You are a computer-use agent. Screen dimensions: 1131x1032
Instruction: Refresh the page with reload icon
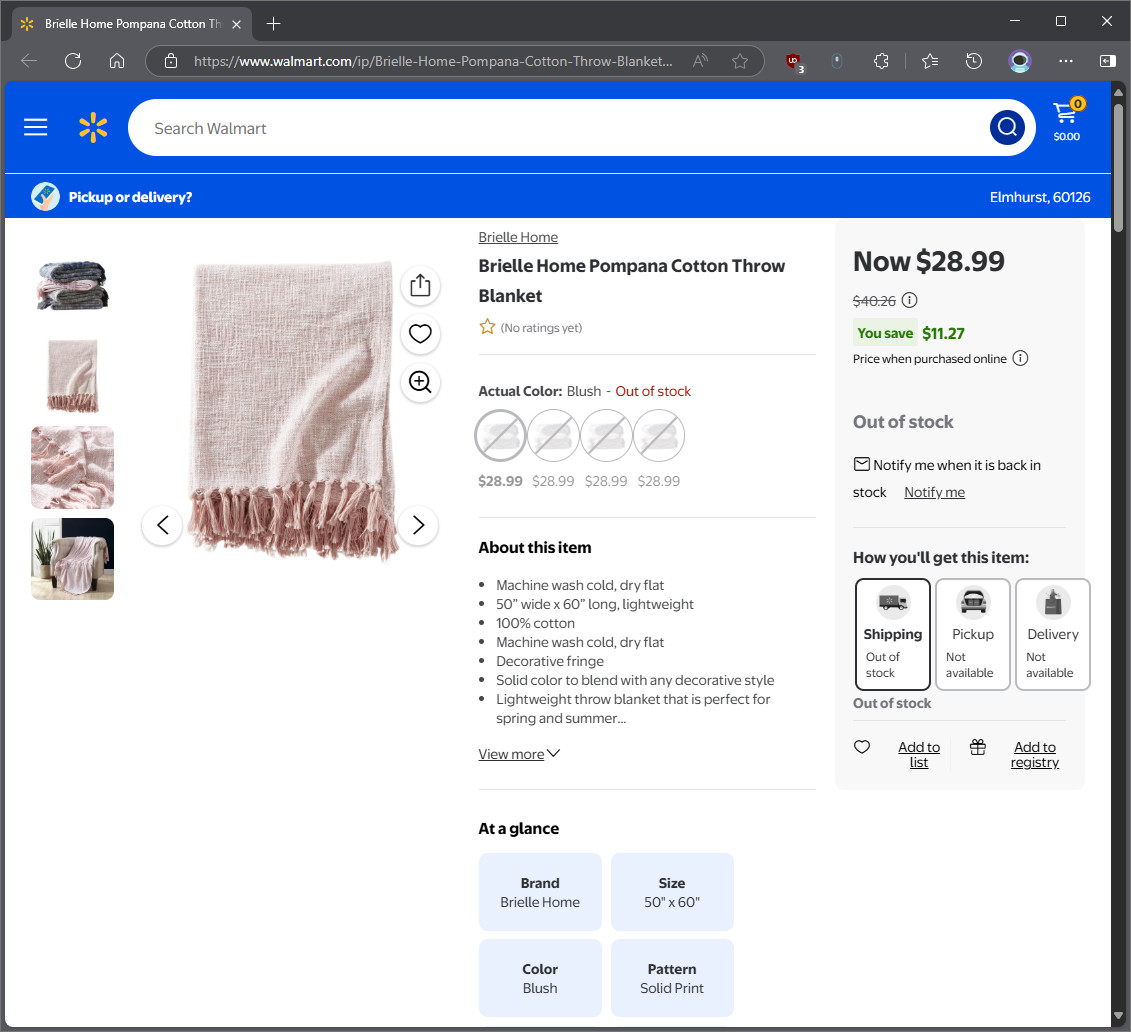[73, 61]
